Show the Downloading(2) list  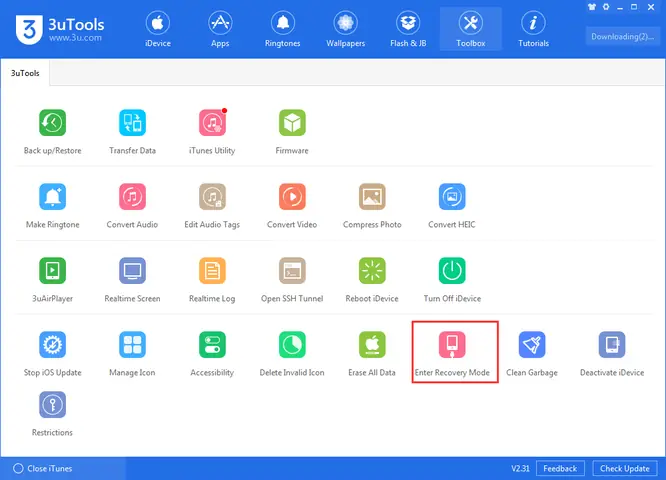click(x=622, y=37)
